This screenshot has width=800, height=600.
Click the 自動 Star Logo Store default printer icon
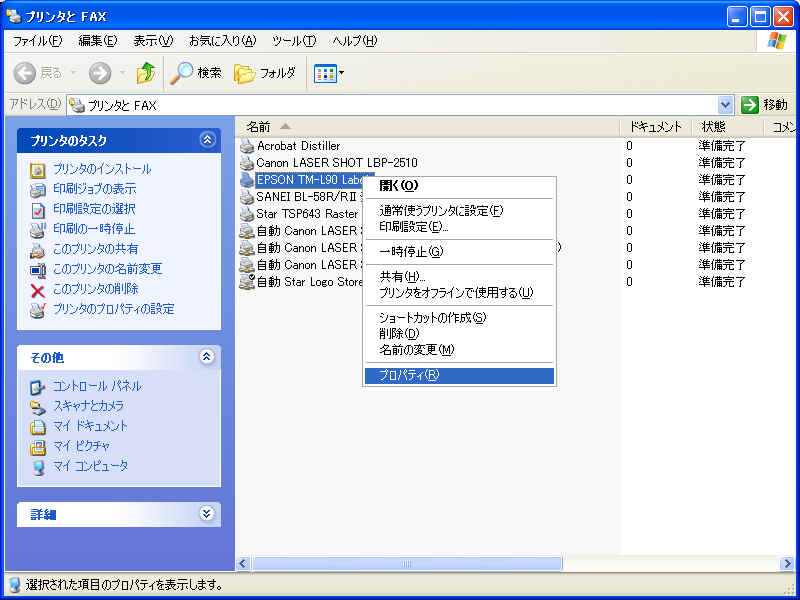point(247,282)
